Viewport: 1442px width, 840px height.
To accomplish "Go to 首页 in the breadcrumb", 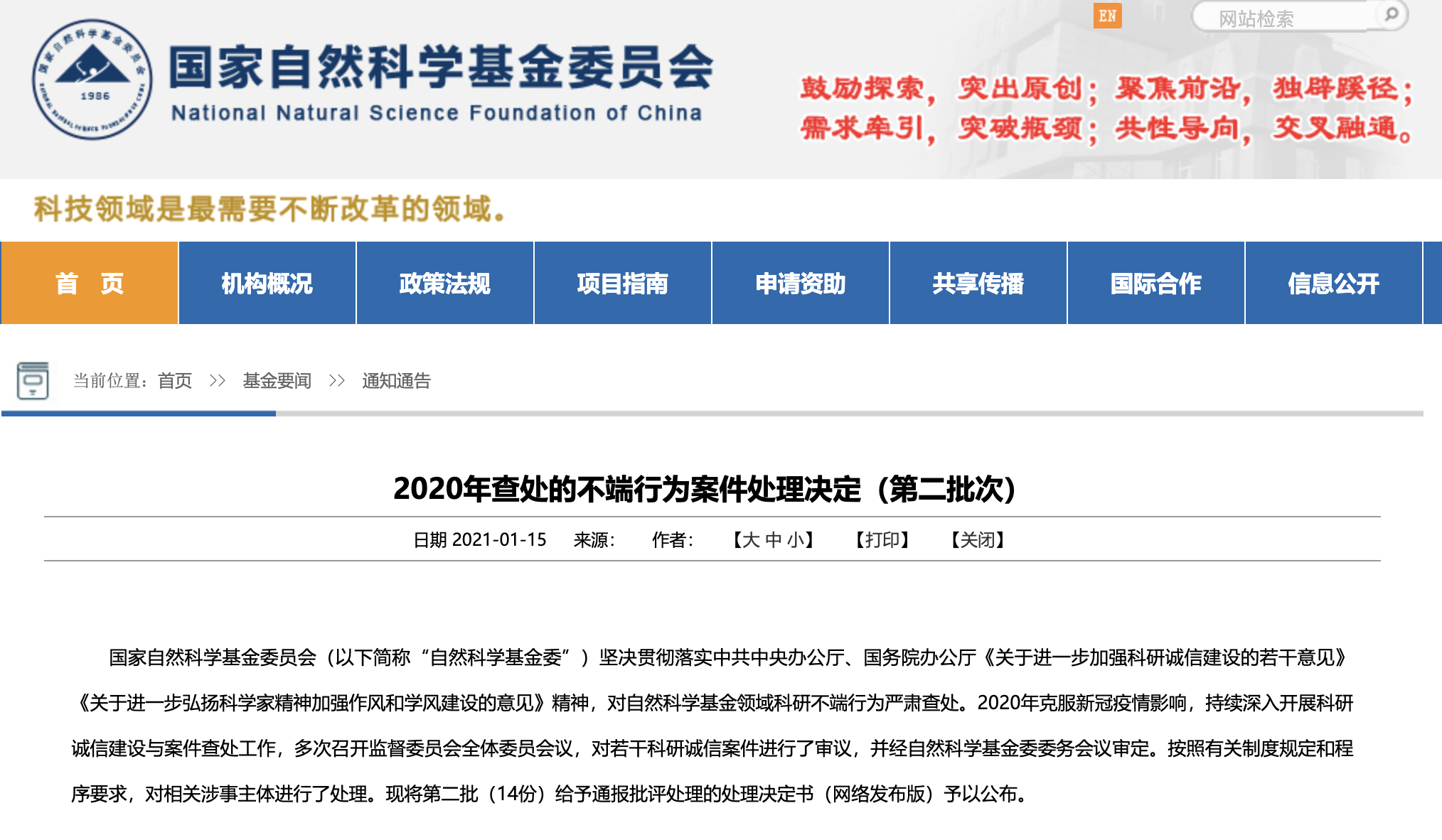I will [x=175, y=381].
